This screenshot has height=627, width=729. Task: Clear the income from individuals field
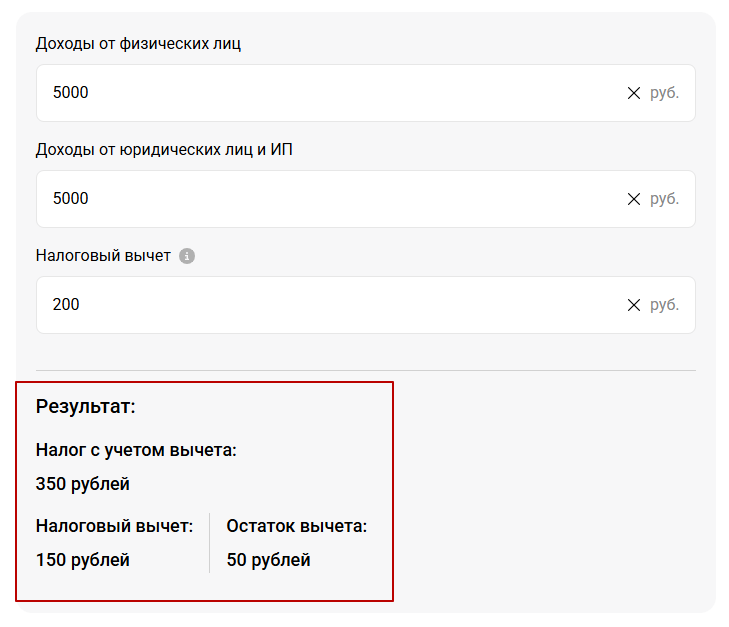point(634,93)
